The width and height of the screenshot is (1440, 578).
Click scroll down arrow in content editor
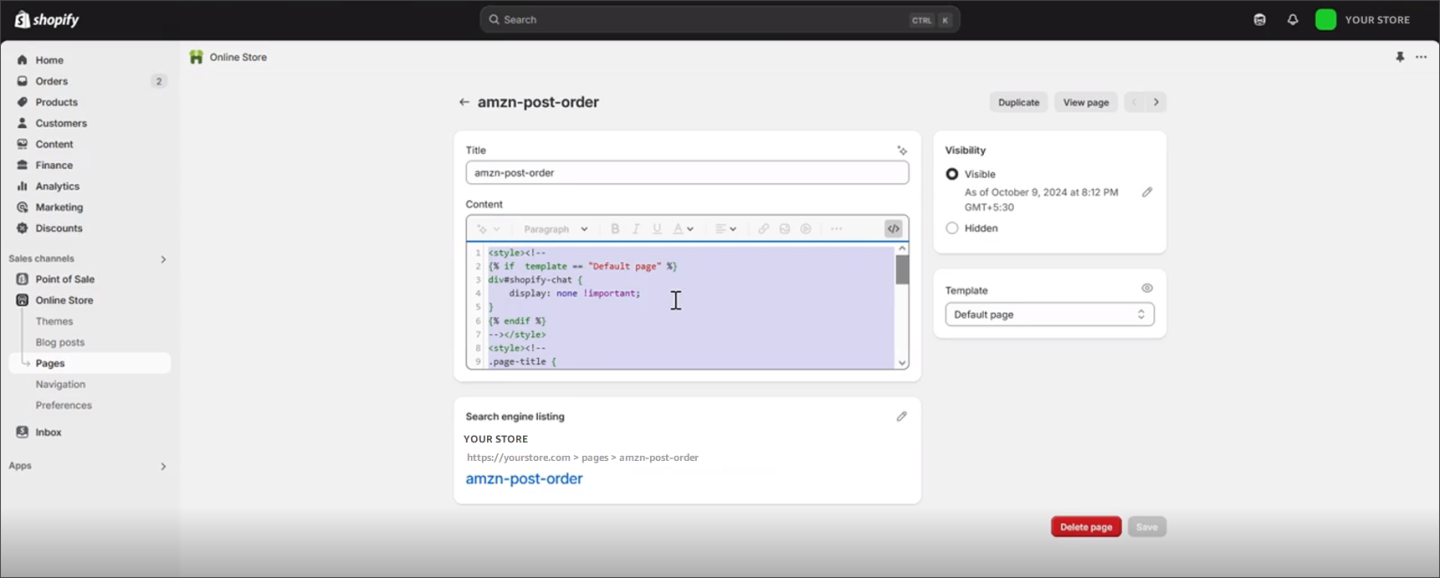click(x=902, y=363)
